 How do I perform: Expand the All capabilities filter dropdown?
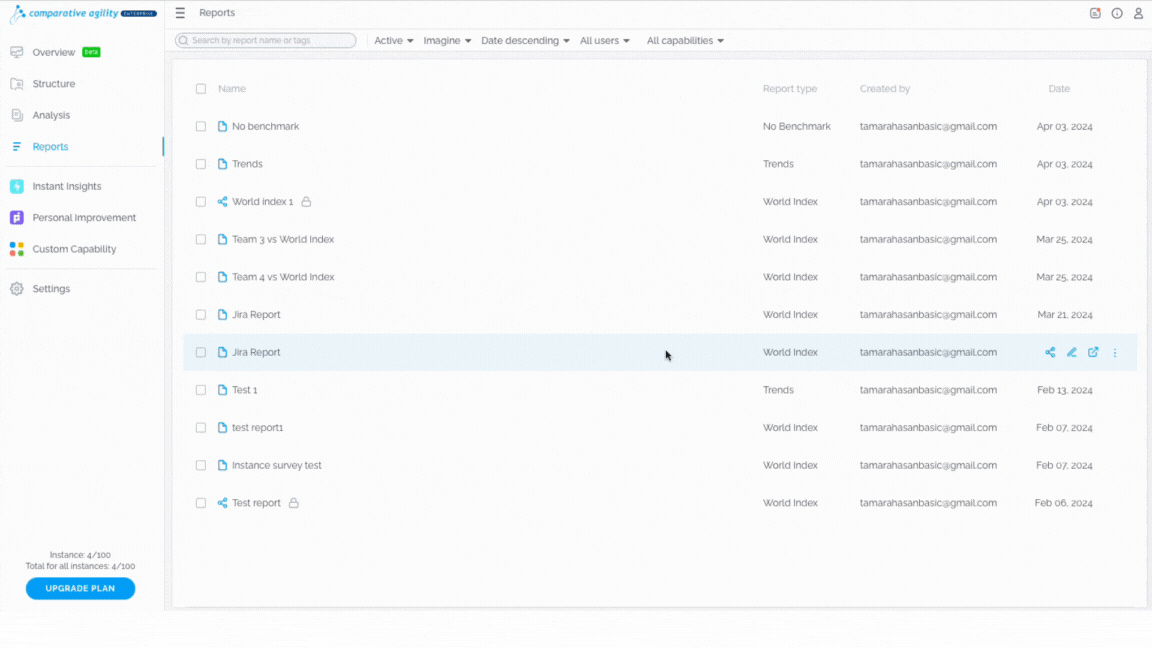coord(685,40)
